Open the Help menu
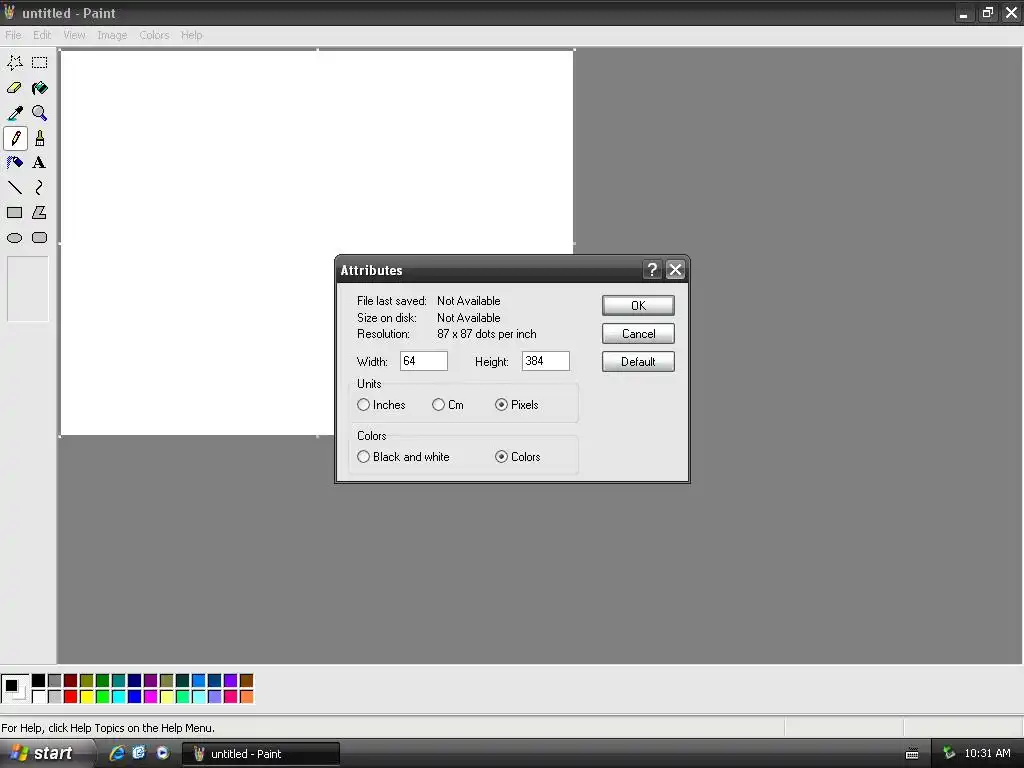The height and width of the screenshot is (768, 1024). coord(191,35)
